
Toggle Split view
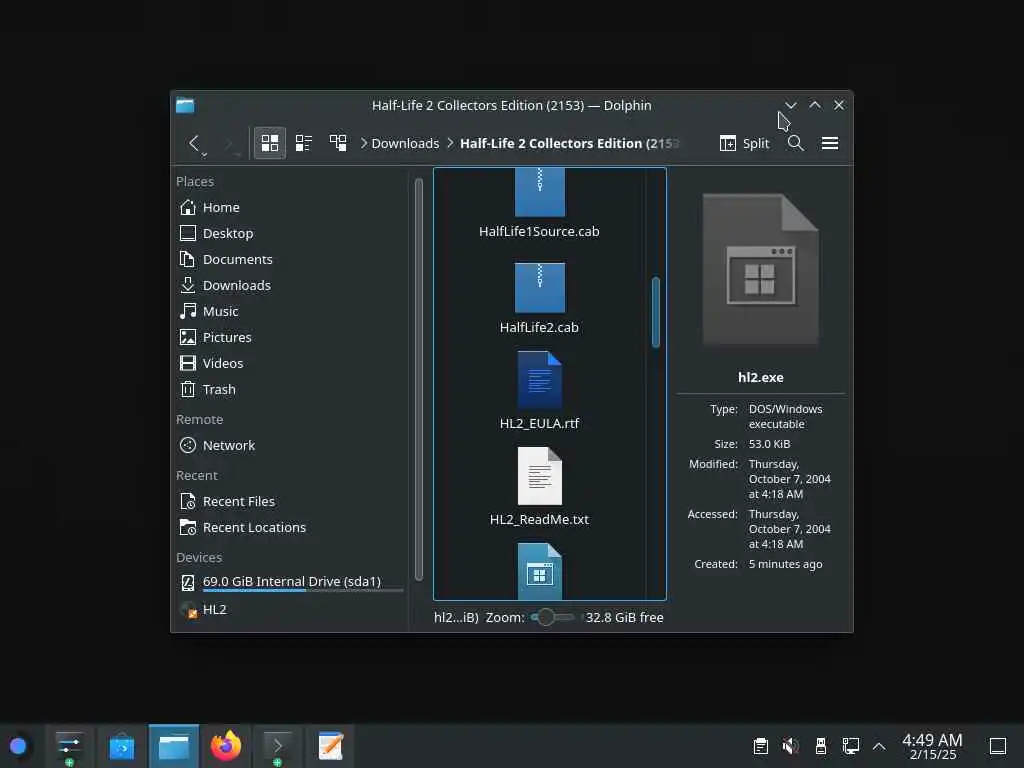(744, 143)
